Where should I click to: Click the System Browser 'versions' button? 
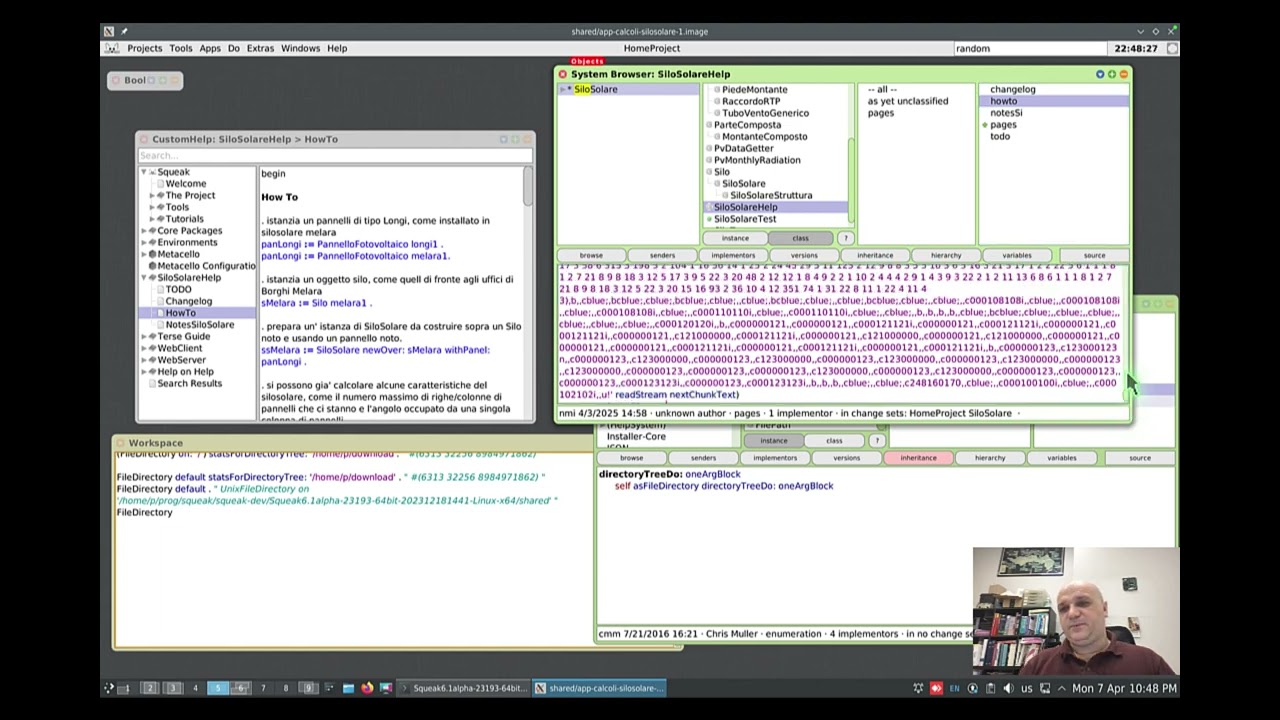pyautogui.click(x=804, y=255)
